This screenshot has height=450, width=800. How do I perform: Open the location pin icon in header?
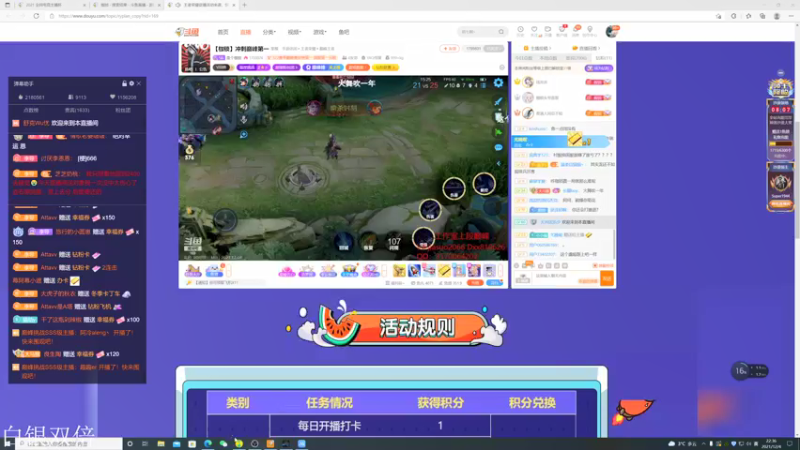tap(590, 30)
